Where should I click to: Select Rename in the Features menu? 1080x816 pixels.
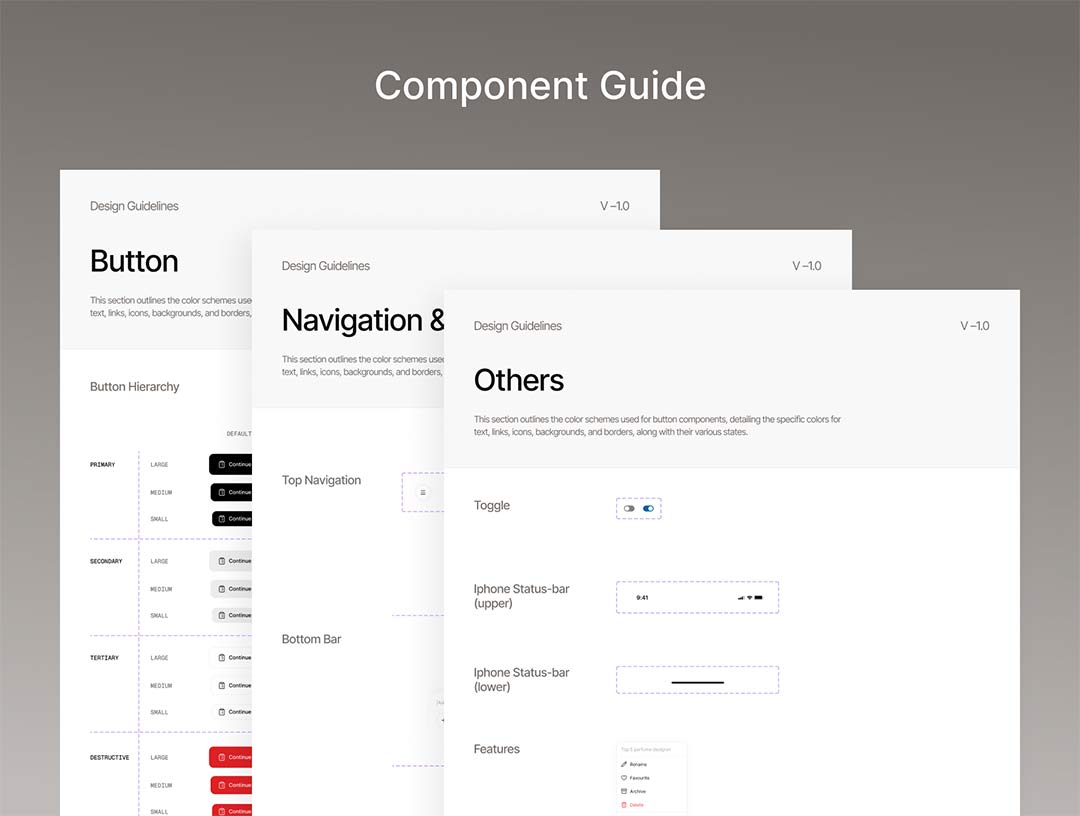(638, 764)
